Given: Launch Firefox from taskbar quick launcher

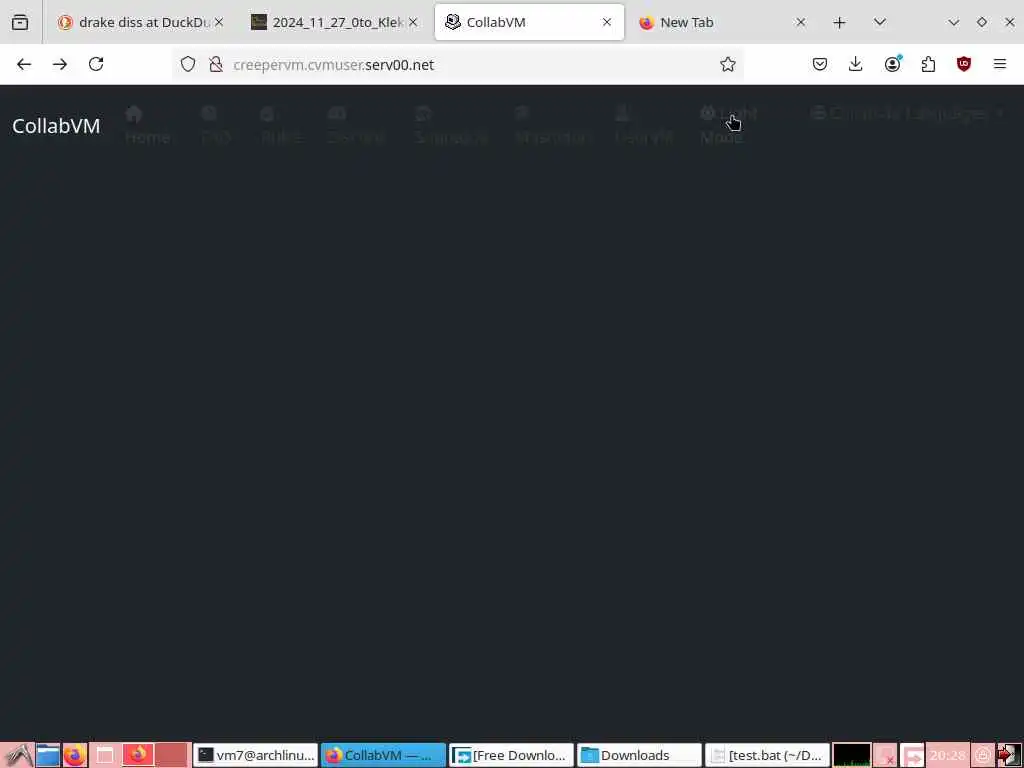Looking at the screenshot, I should coord(75,756).
